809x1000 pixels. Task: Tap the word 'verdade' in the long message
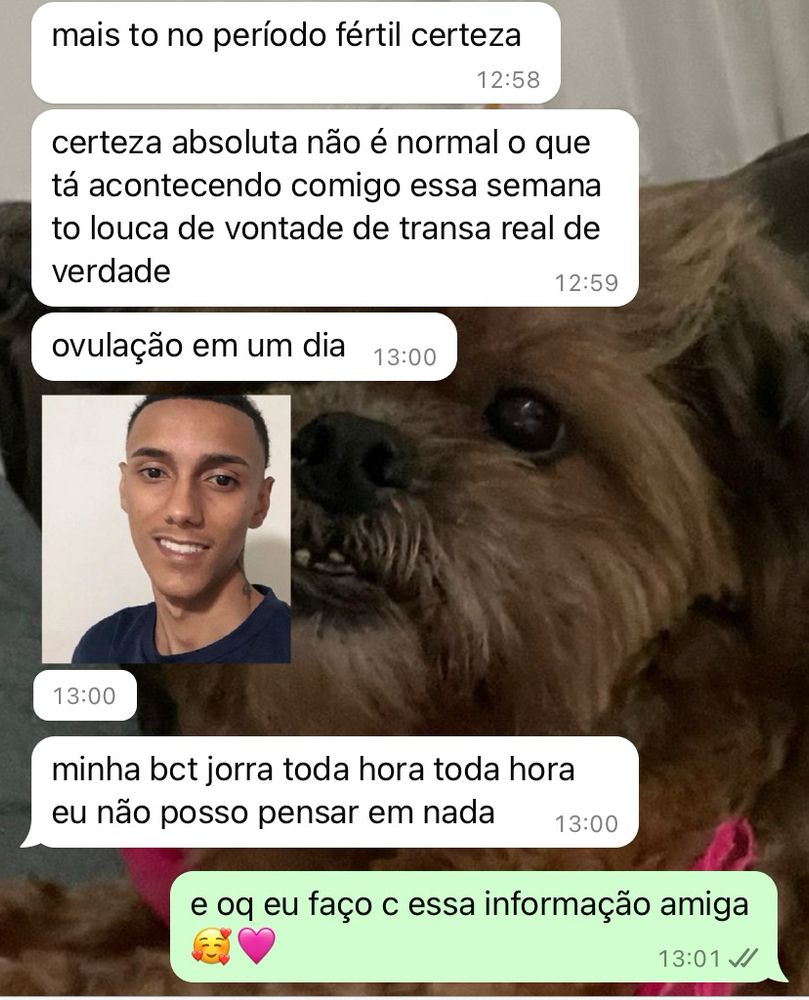pyautogui.click(x=111, y=272)
